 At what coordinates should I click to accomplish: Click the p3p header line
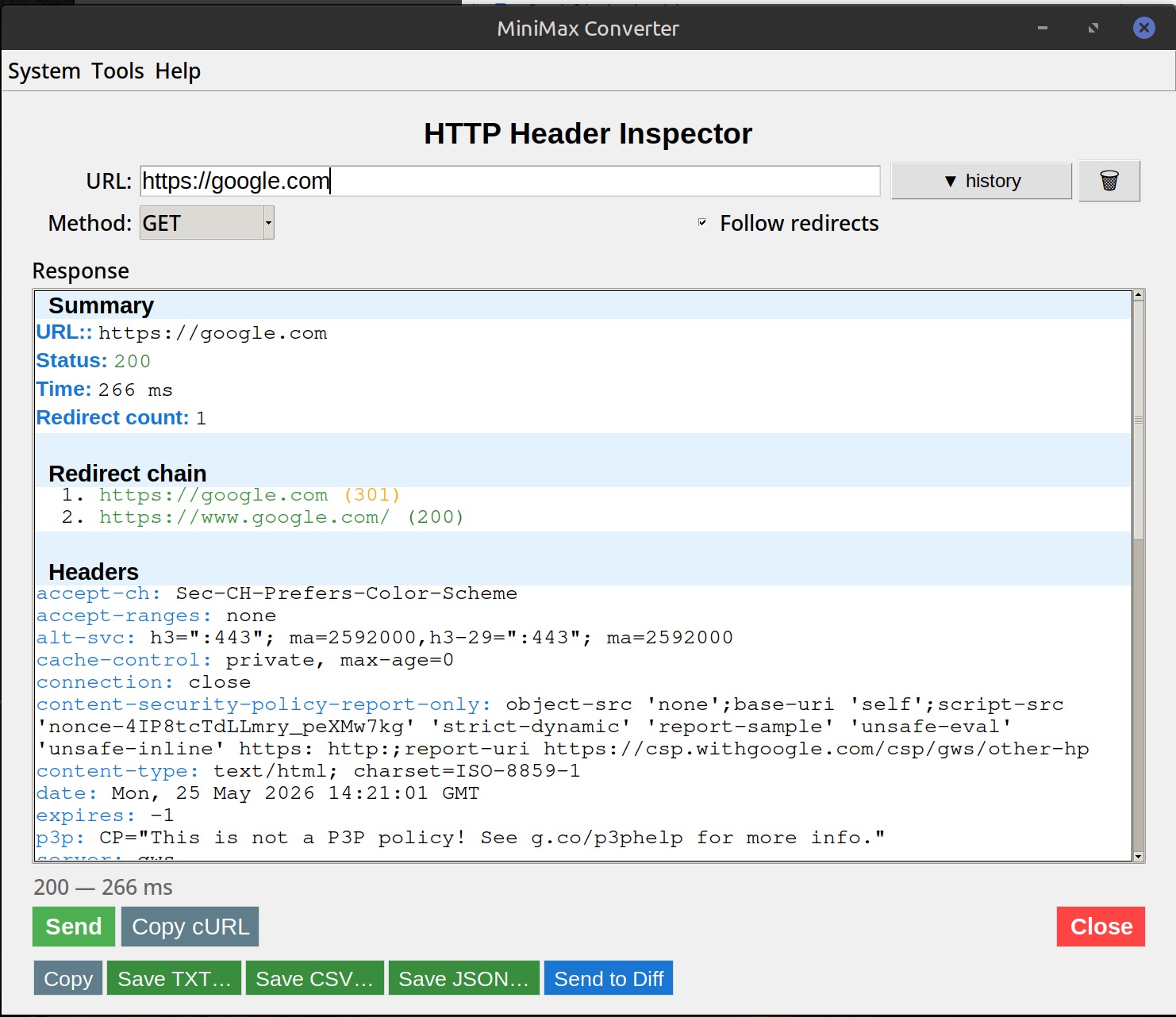coord(461,838)
